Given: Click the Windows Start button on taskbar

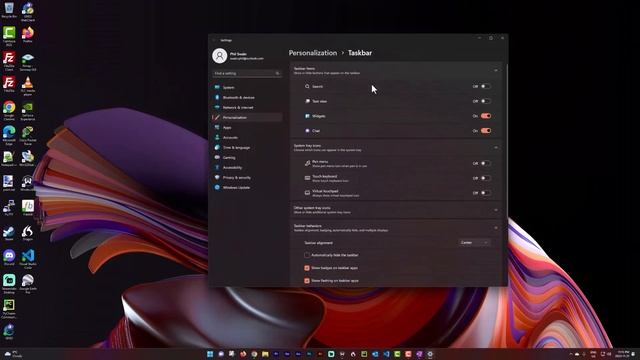Looking at the screenshot, I should pos(210,354).
